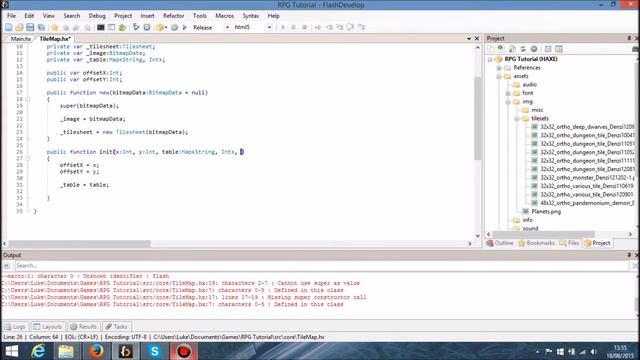Viewport: 640px width, 360px height.
Task: Open Firefox from the taskbar
Action: click(96, 351)
